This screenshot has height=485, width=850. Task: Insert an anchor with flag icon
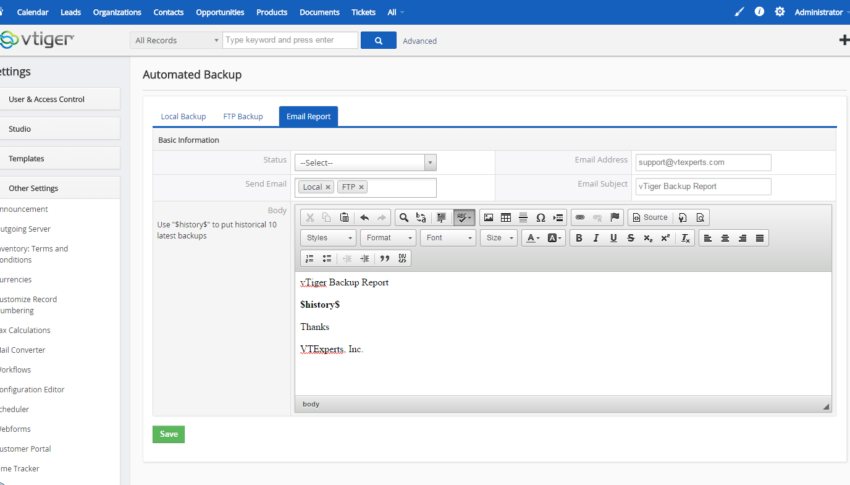pos(615,217)
